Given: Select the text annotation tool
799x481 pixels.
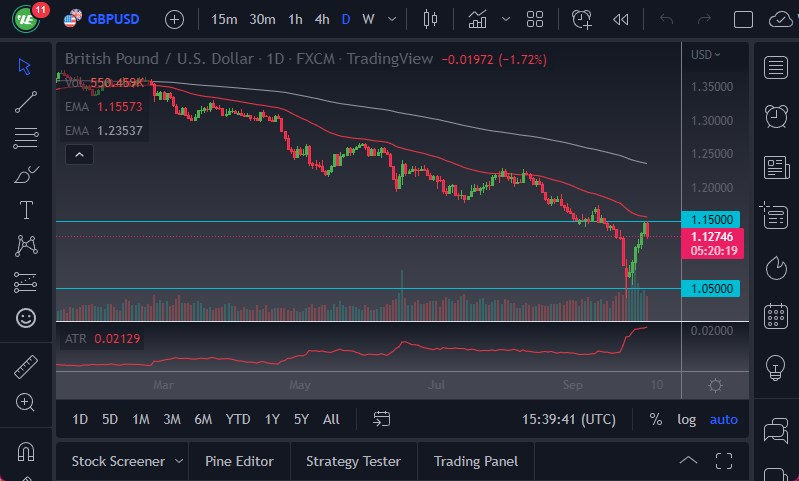Looking at the screenshot, I should point(26,210).
